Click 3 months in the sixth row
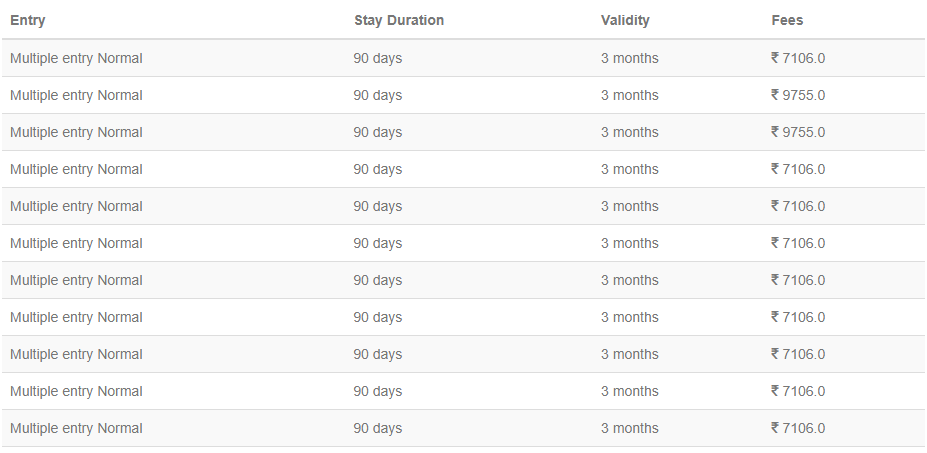This screenshot has width=927, height=453. point(630,243)
